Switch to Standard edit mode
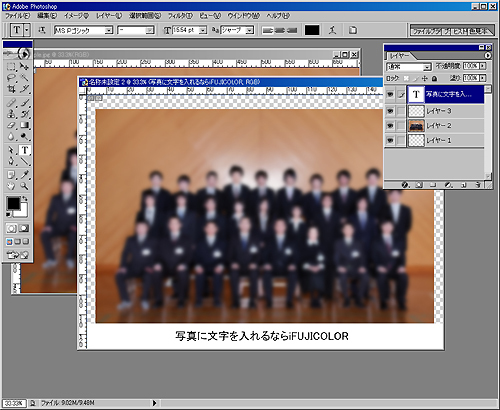The image size is (500, 410). pyautogui.click(x=12, y=228)
